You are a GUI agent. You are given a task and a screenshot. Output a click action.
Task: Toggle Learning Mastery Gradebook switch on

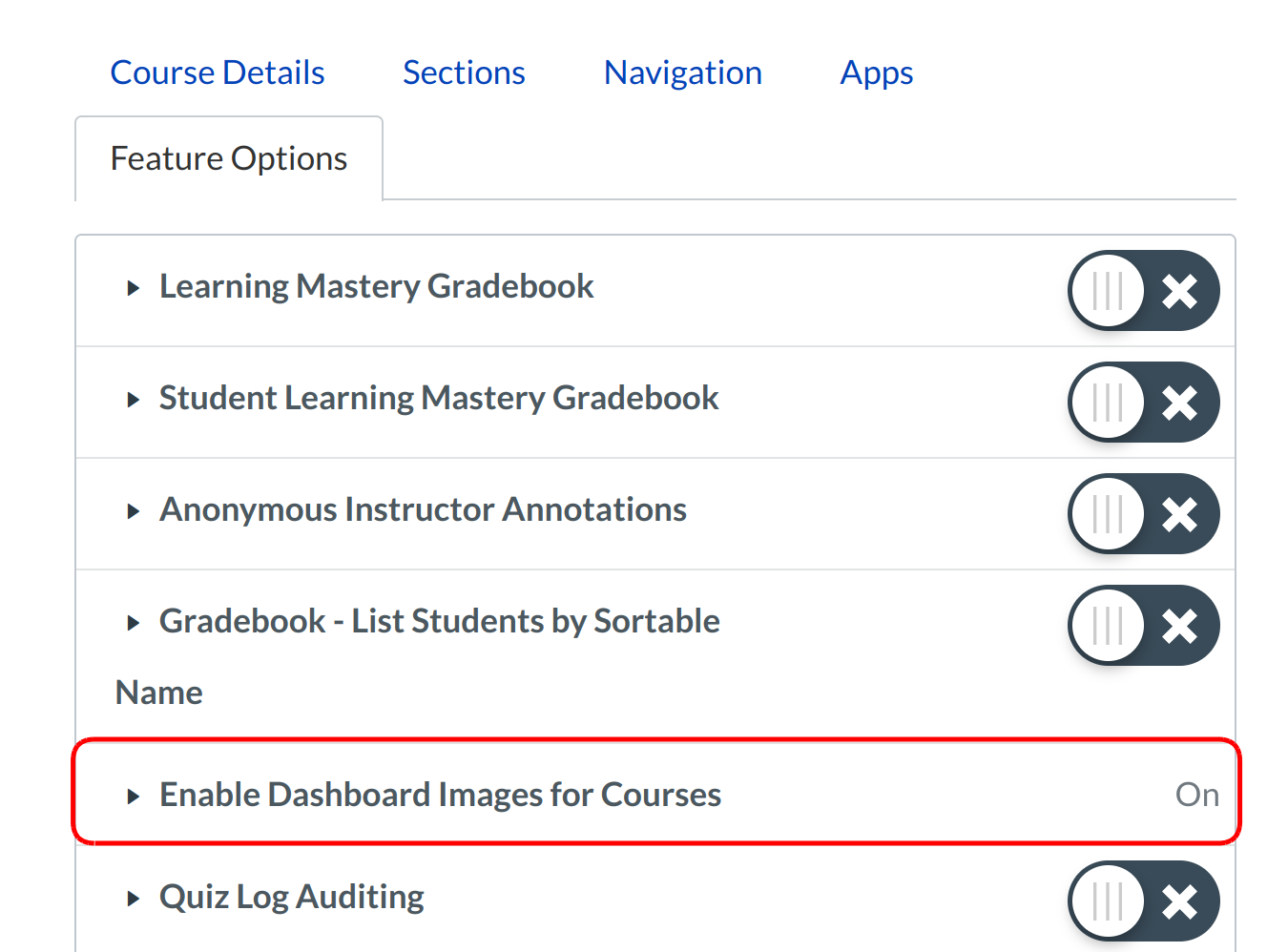click(1143, 291)
